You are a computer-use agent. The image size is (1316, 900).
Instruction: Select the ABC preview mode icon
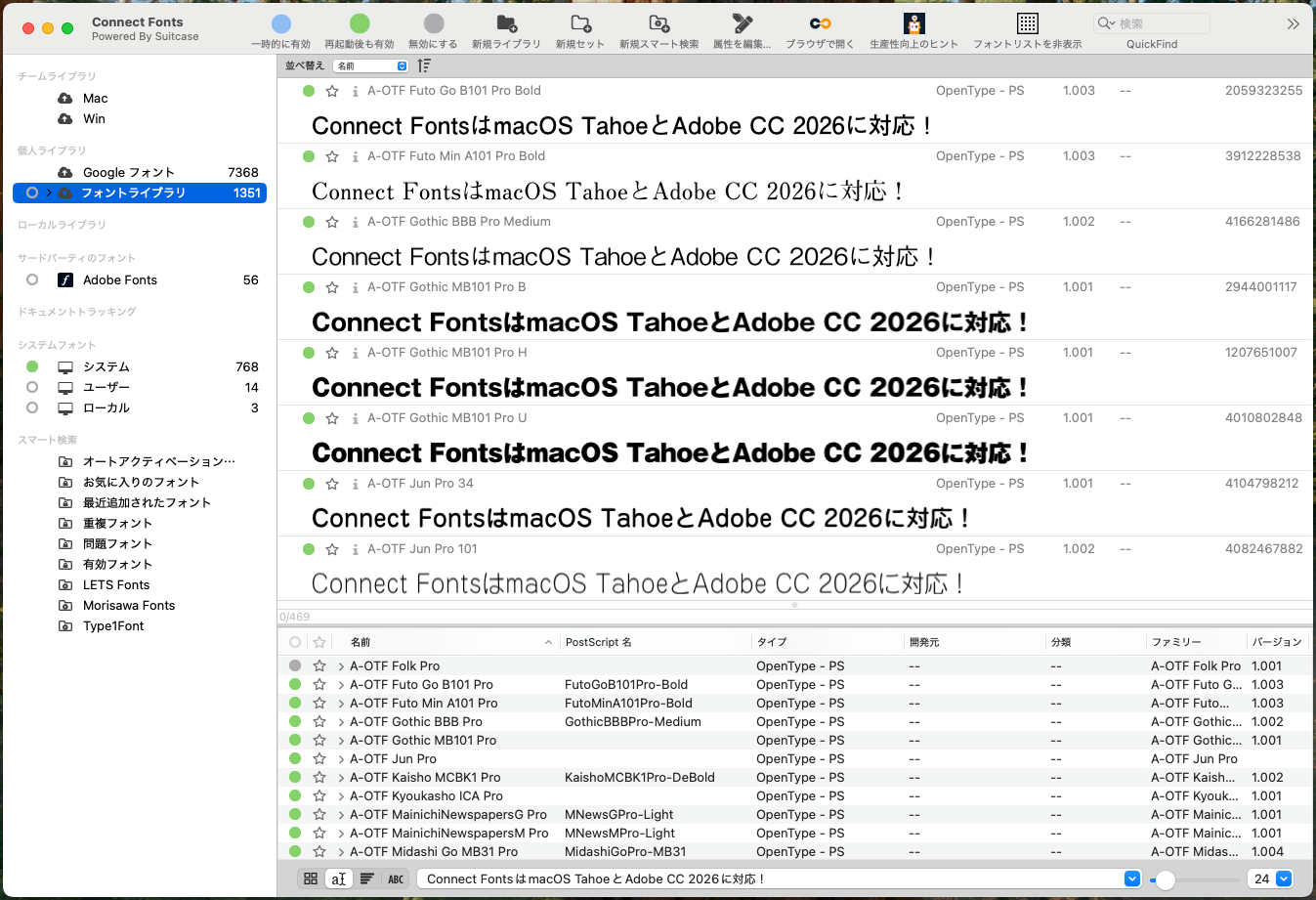[x=396, y=879]
